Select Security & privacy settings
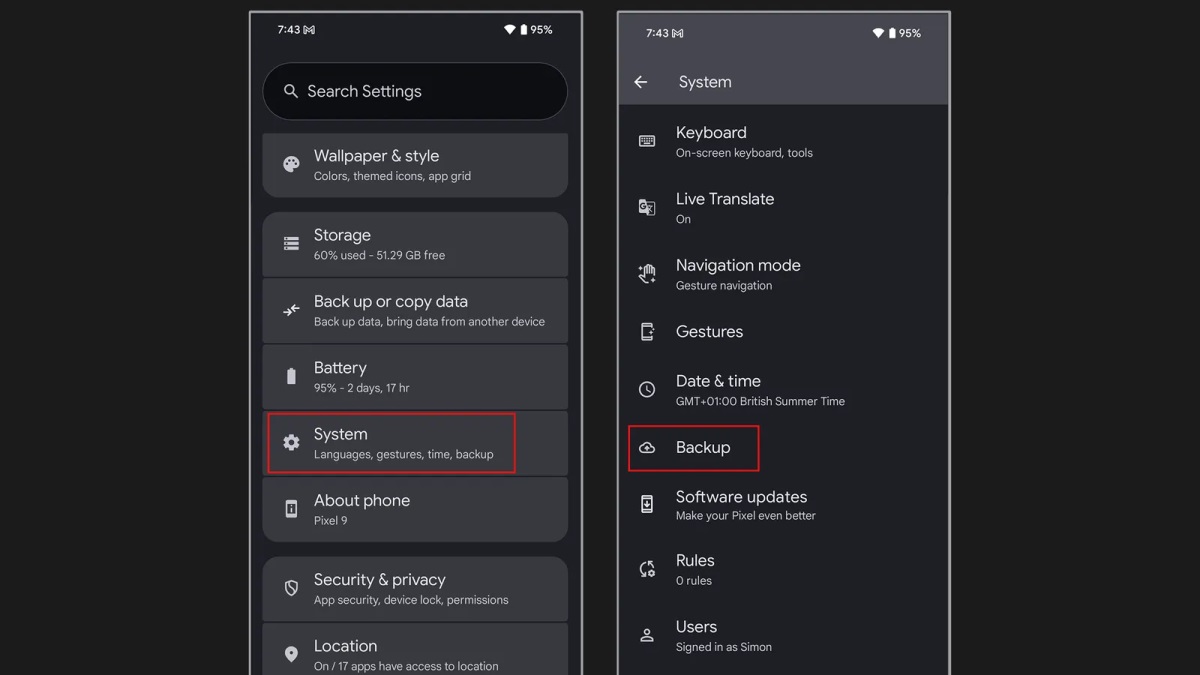Screen dimensions: 1200x675 click(x=415, y=589)
